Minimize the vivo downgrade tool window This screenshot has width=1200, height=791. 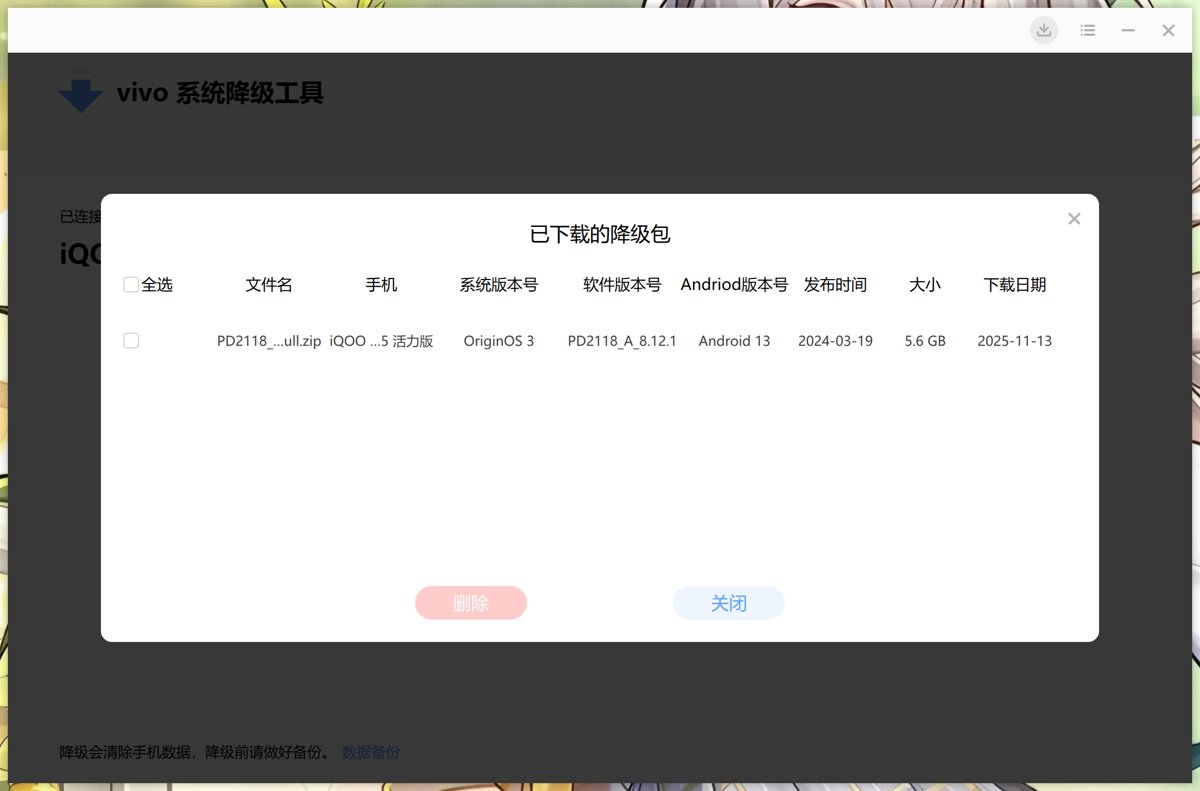click(1128, 31)
